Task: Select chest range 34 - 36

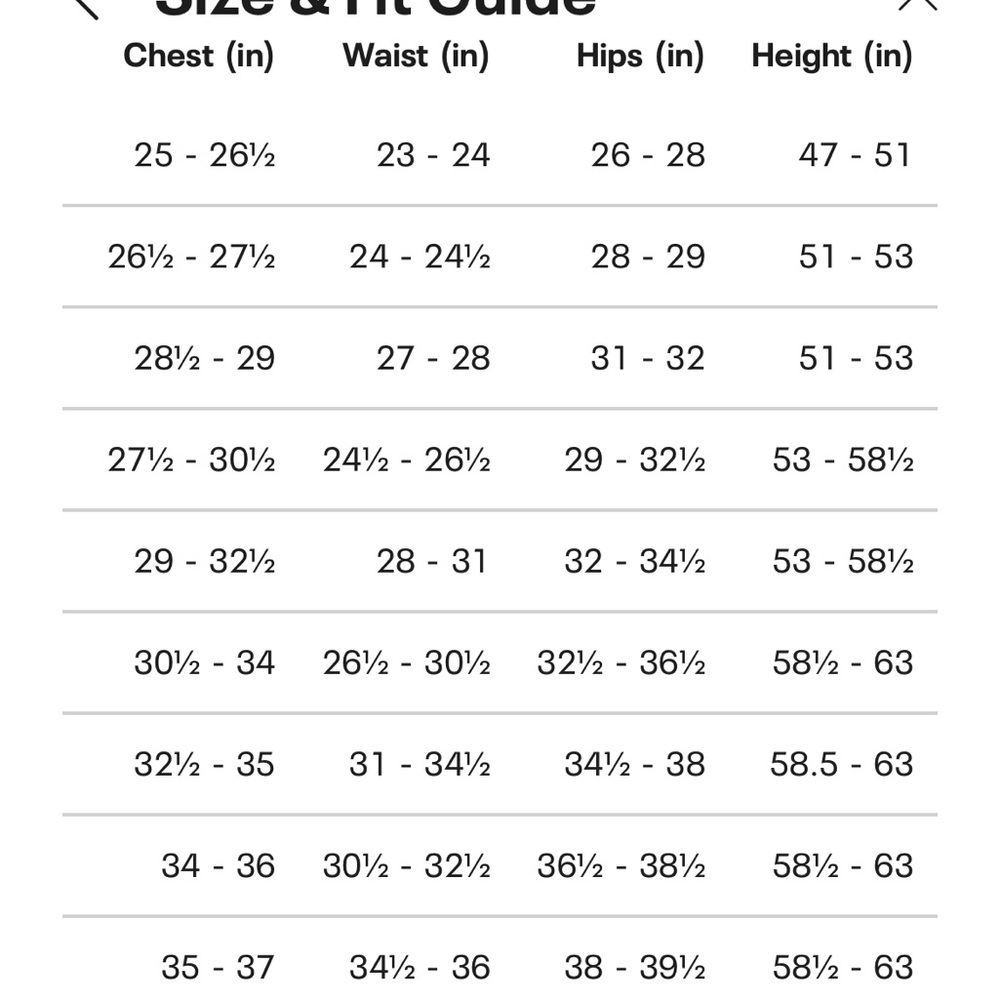Action: (x=217, y=866)
